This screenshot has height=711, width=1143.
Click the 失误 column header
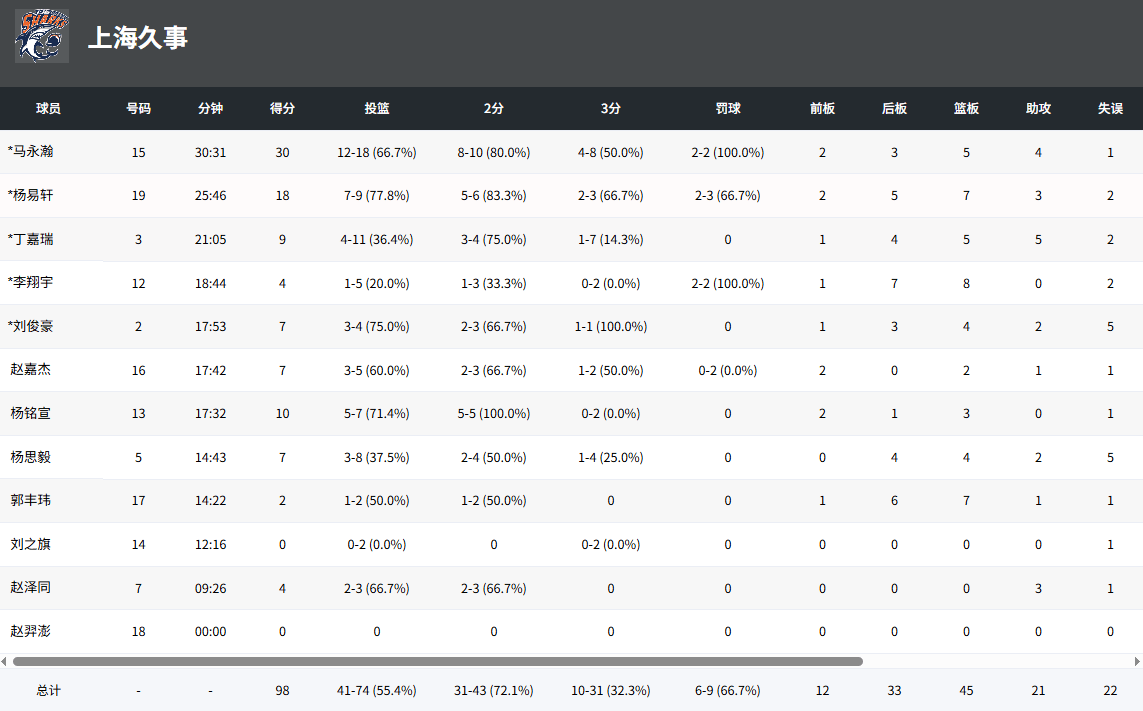coord(1110,108)
